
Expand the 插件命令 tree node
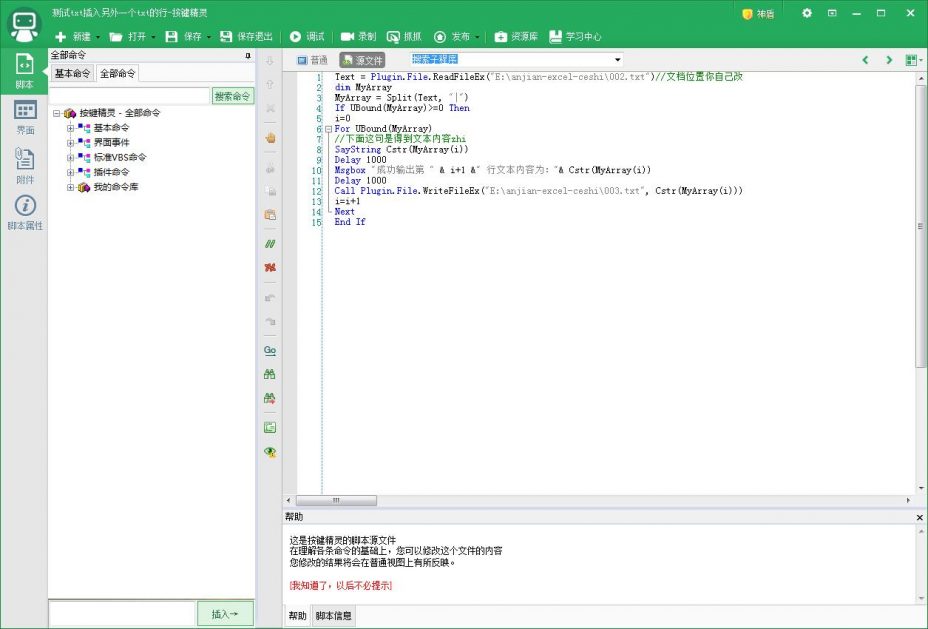[71, 172]
